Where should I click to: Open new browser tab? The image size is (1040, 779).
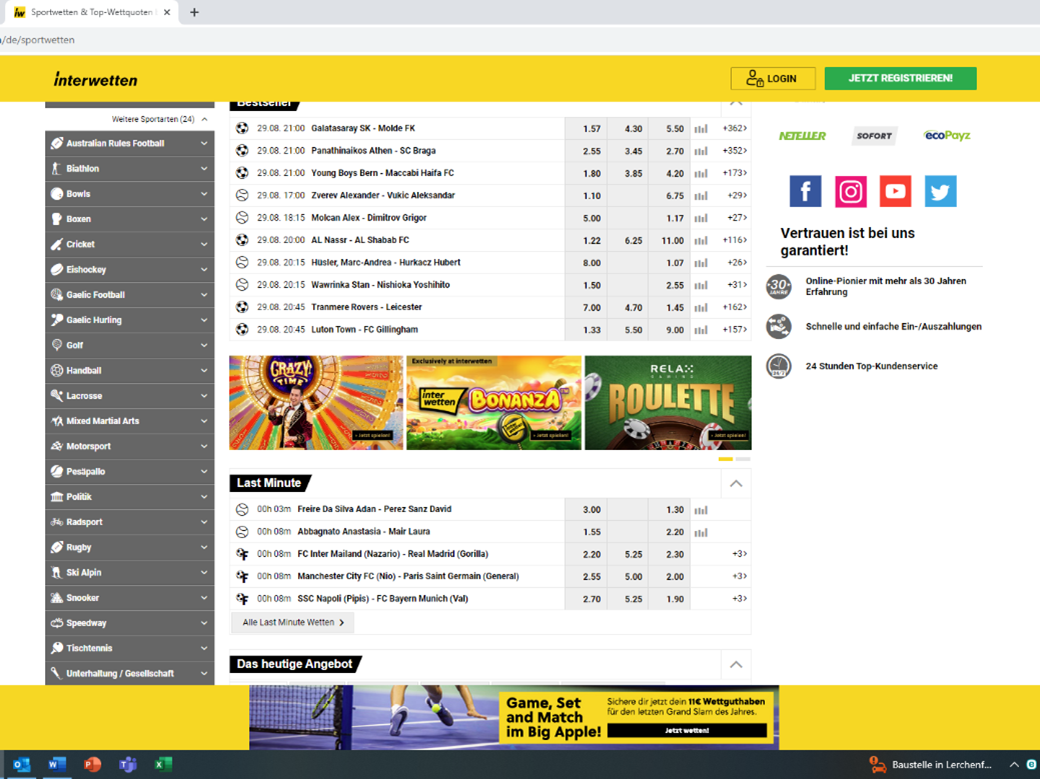point(194,12)
